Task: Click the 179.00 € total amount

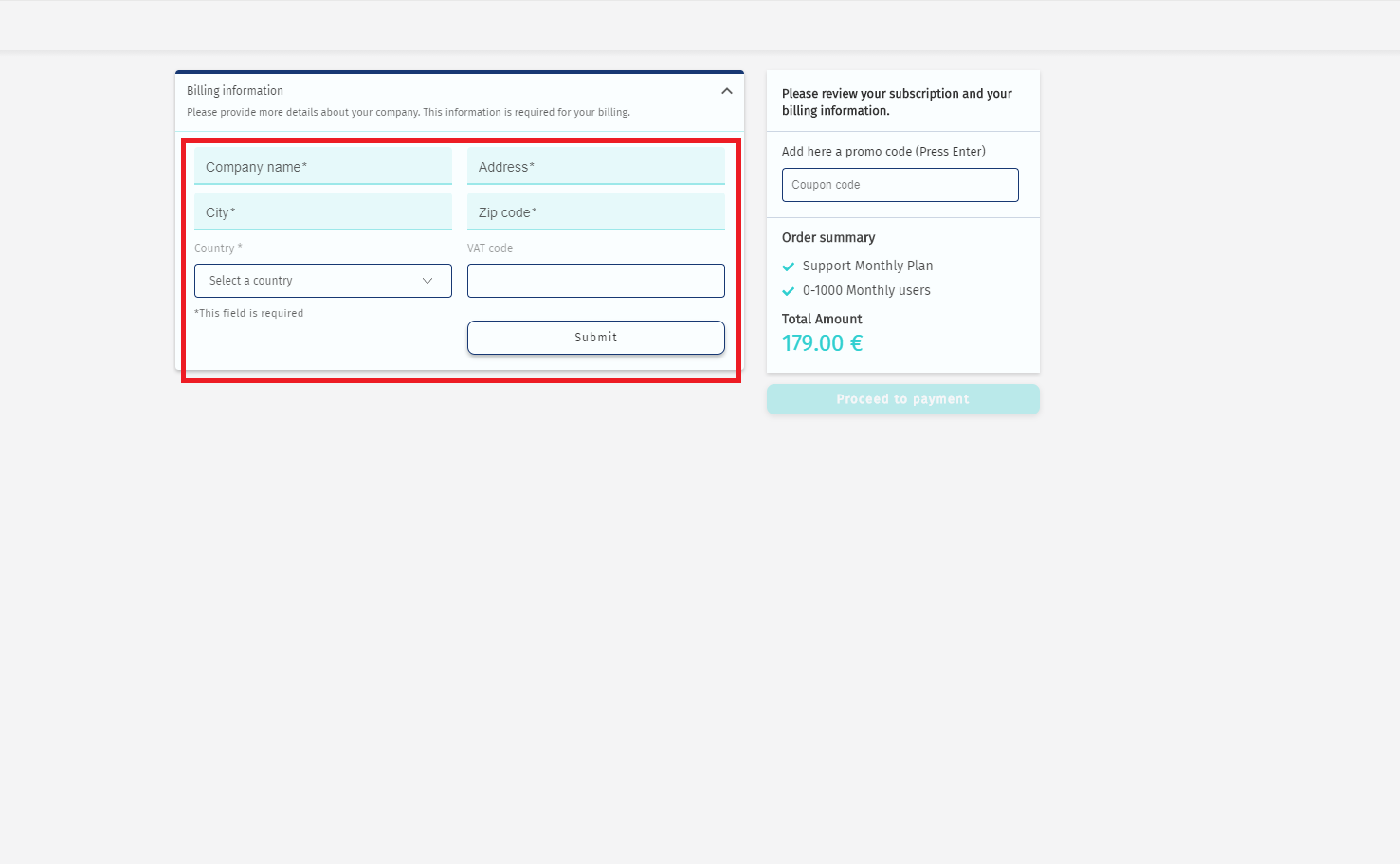Action: click(822, 343)
